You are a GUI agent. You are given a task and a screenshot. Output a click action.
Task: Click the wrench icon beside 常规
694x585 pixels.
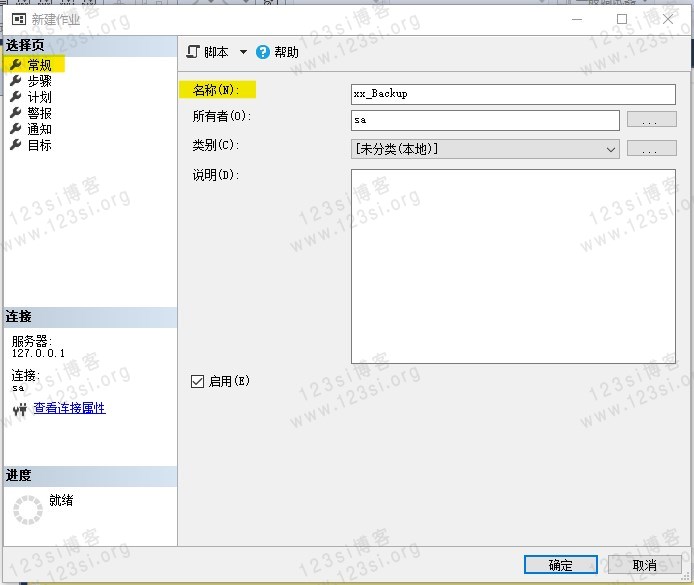click(x=15, y=65)
